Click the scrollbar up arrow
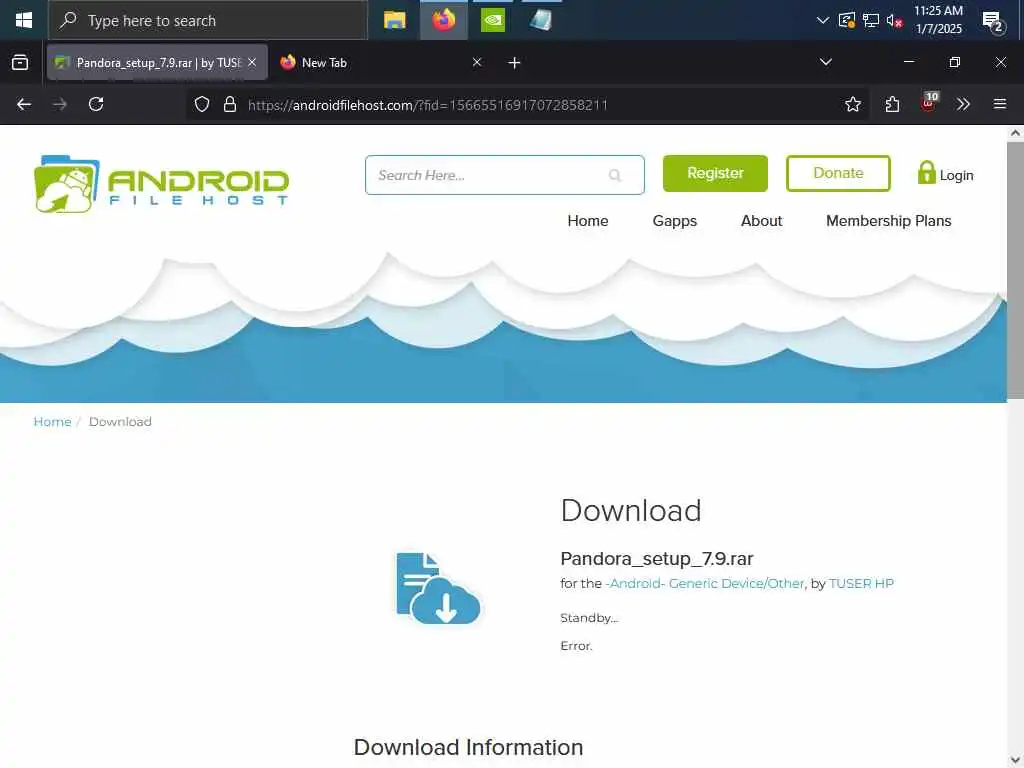 [x=1015, y=133]
